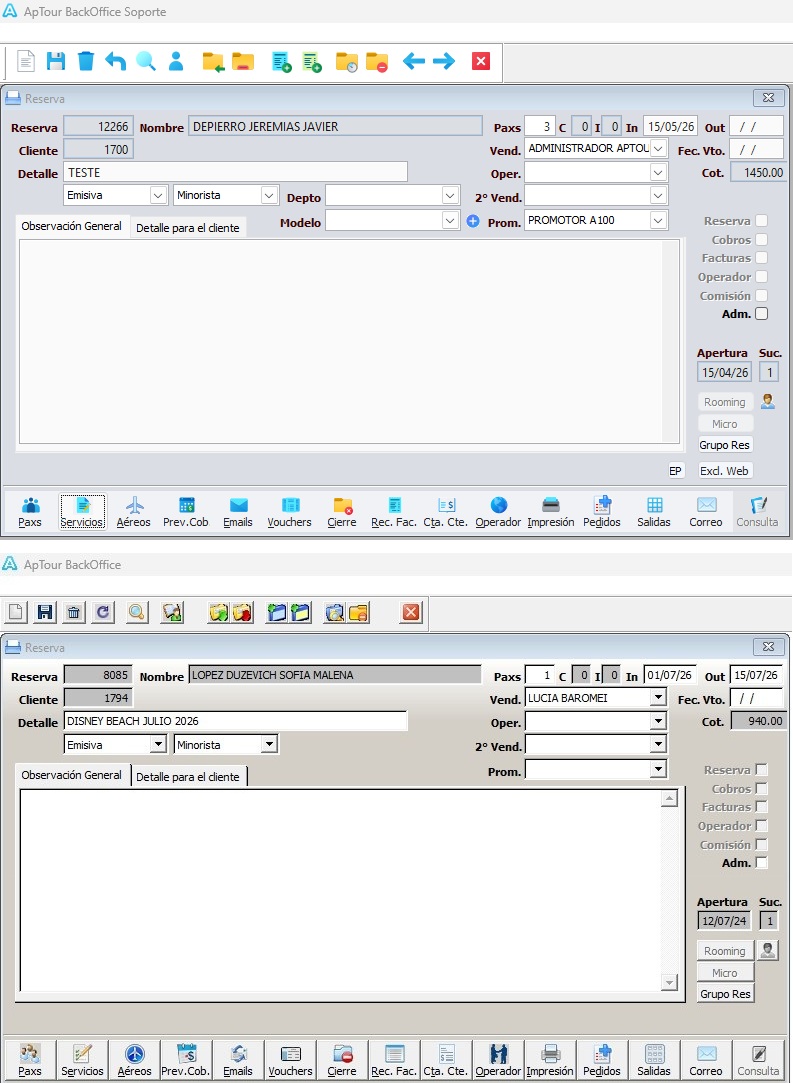The height and width of the screenshot is (1083, 793).
Task: Expand the Depto dropdown in reservation 12266
Action: click(451, 195)
